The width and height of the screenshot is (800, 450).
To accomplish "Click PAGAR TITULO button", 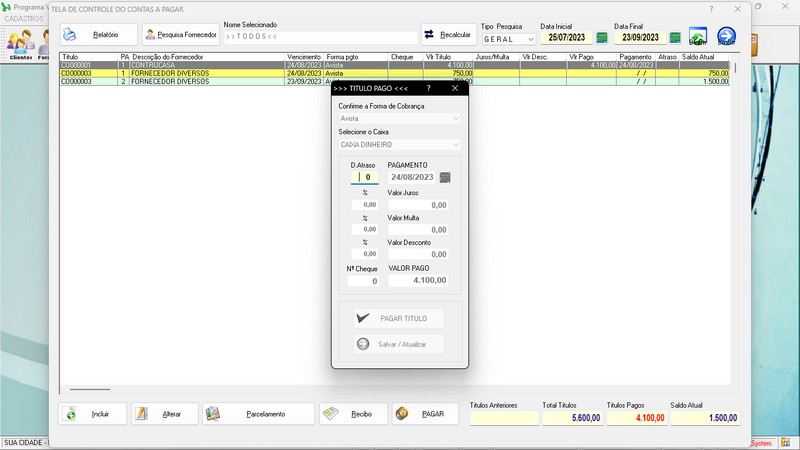I will 398,318.
